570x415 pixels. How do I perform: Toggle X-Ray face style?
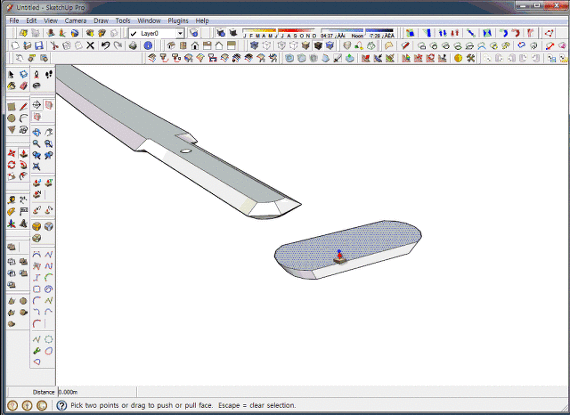254,45
